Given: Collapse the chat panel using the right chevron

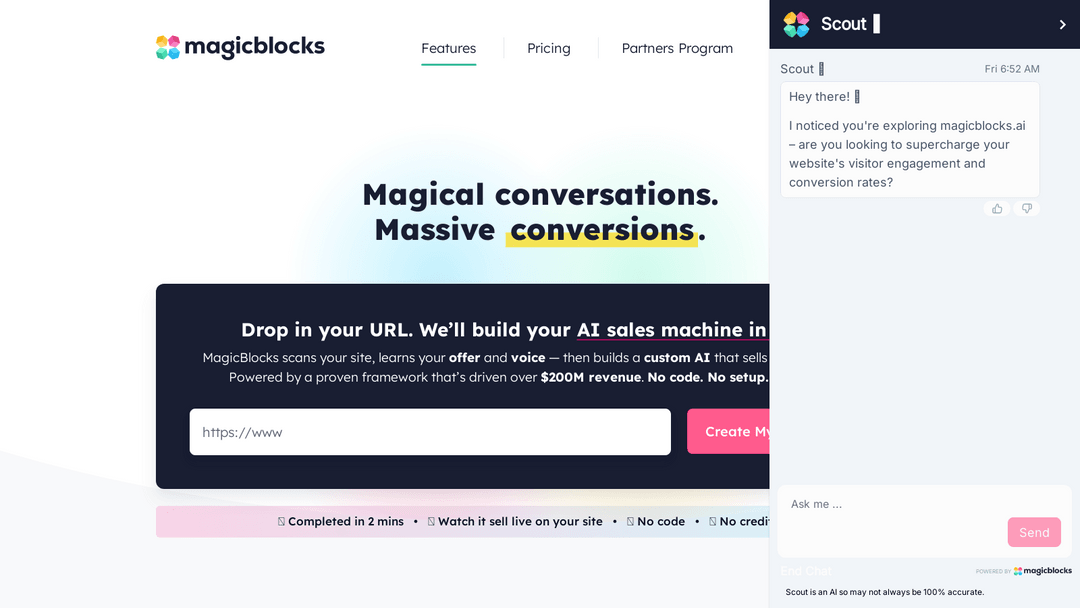Looking at the screenshot, I should point(1064,24).
